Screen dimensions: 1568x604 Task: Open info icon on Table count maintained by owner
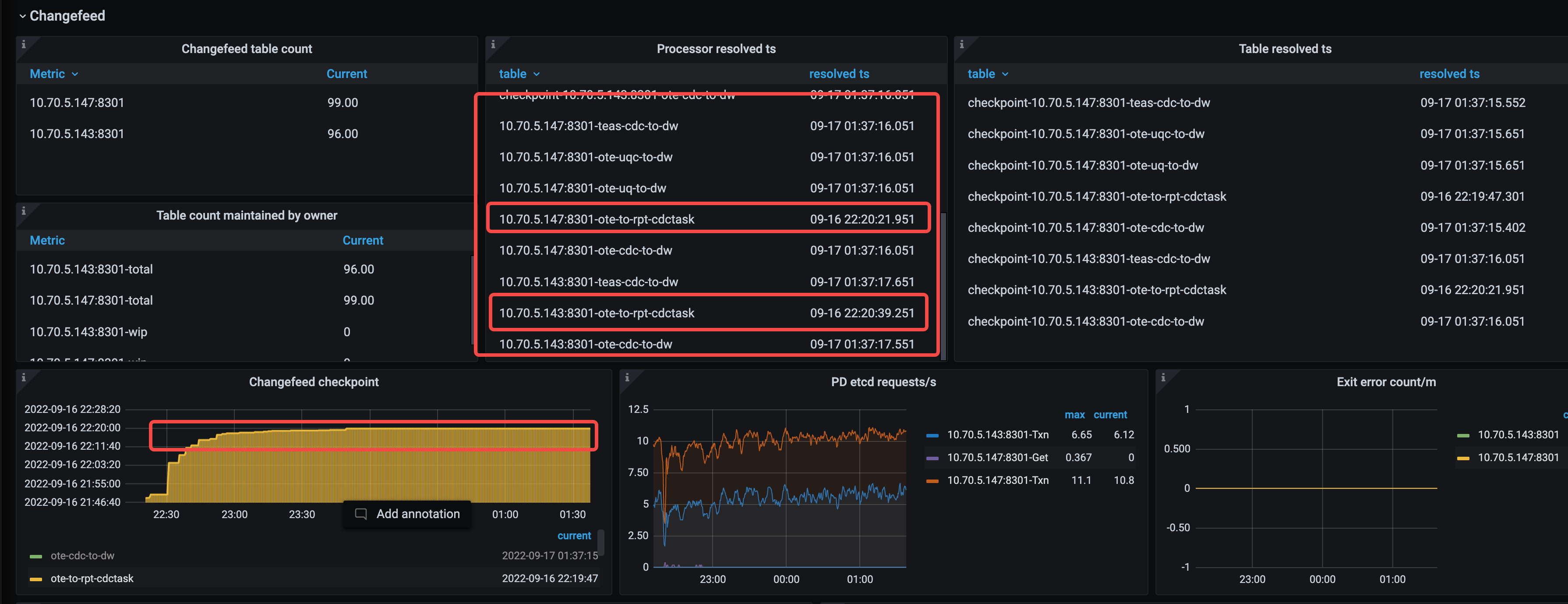pyautogui.click(x=24, y=211)
